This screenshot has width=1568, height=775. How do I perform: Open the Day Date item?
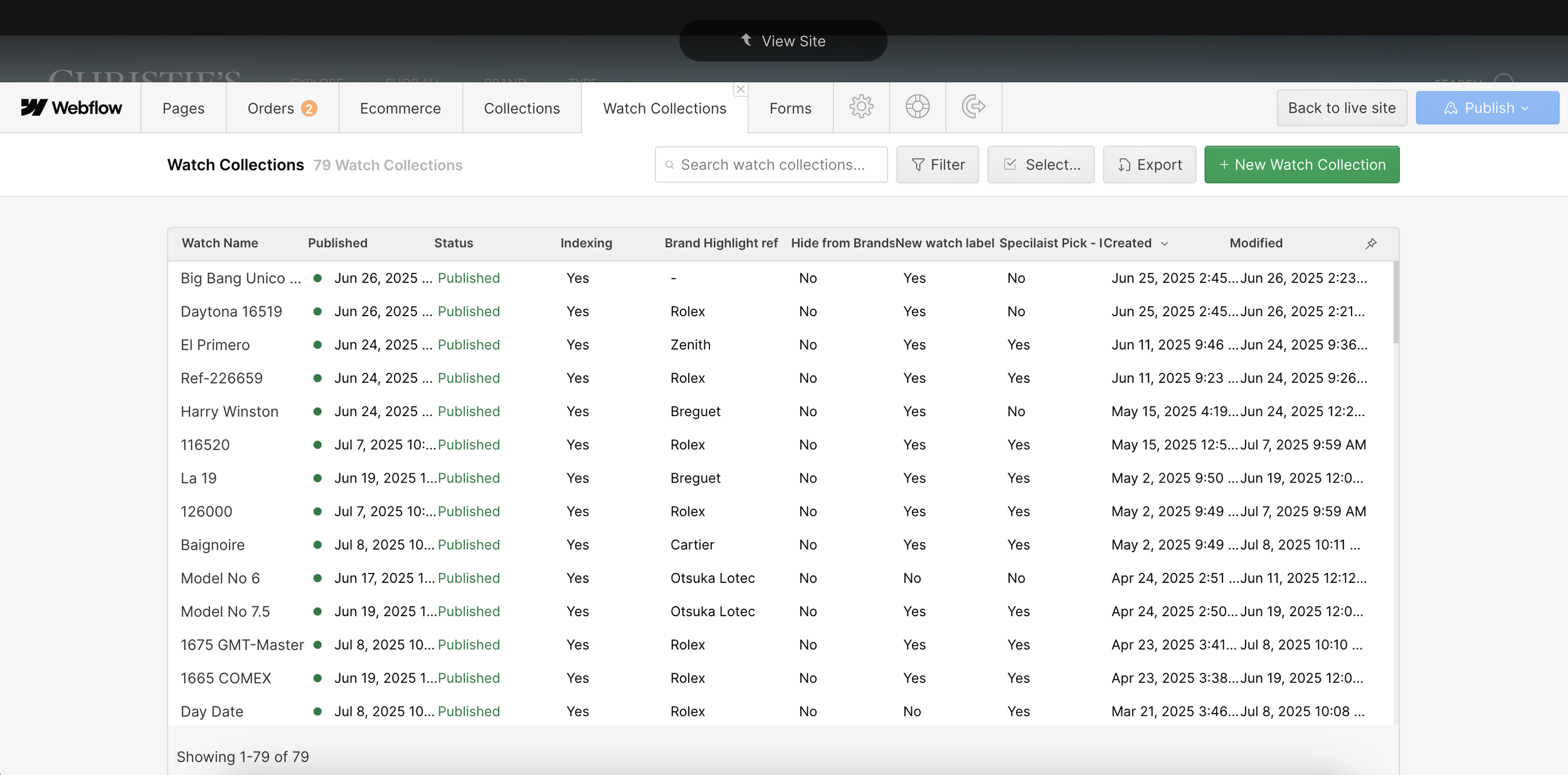(780, 710)
